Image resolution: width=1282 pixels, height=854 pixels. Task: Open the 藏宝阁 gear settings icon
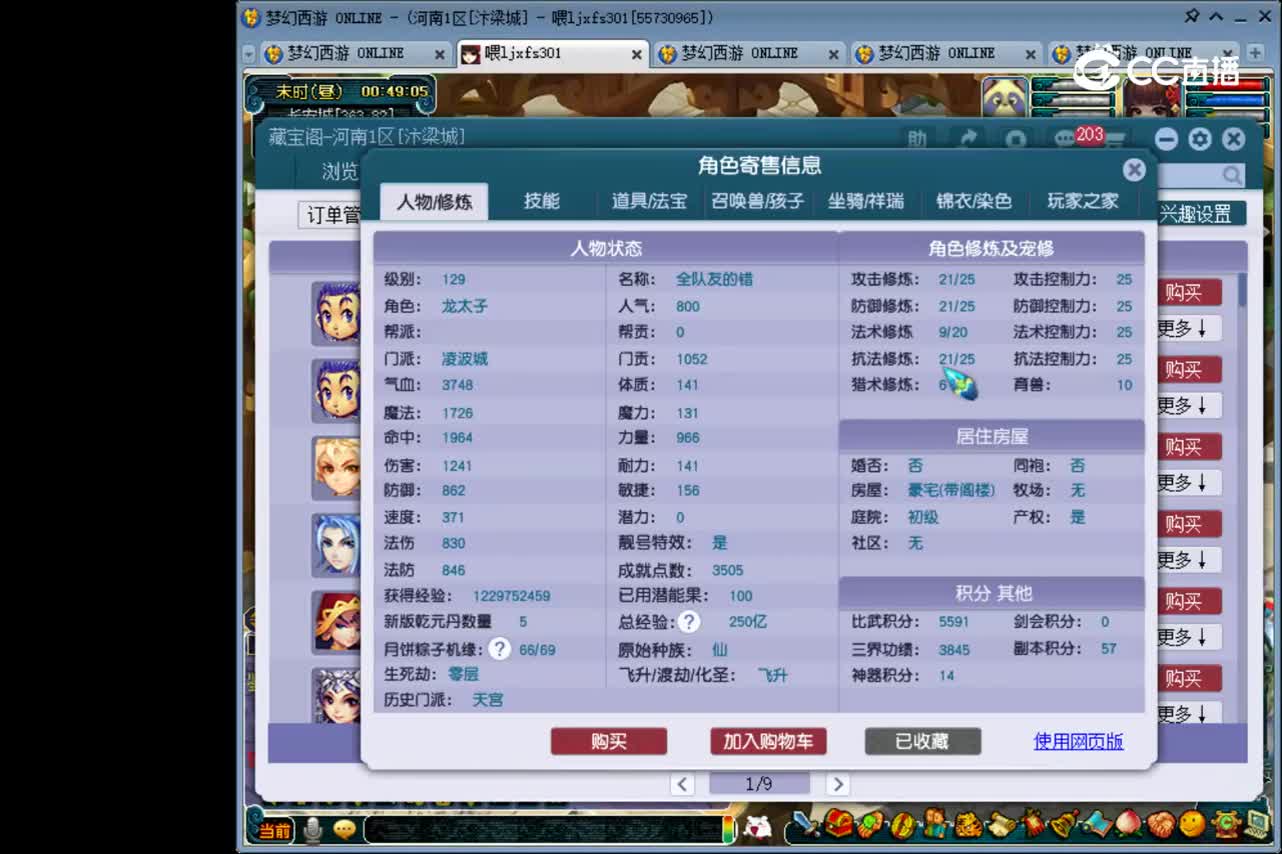coord(1200,139)
